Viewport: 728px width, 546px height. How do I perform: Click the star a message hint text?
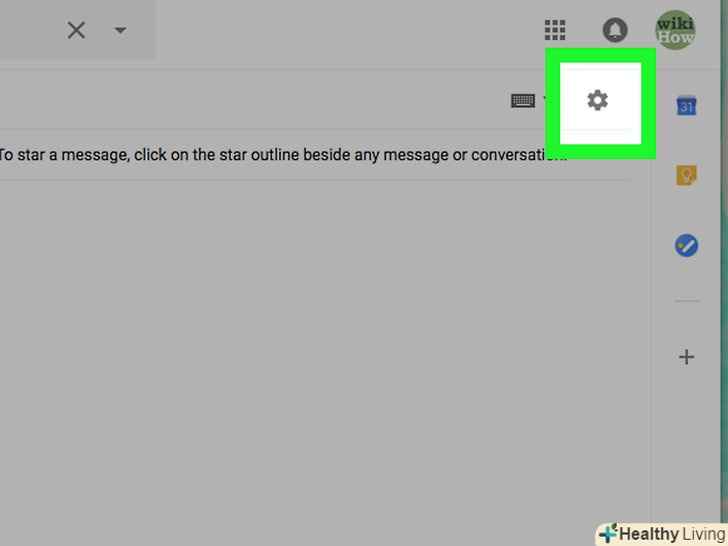tap(282, 155)
